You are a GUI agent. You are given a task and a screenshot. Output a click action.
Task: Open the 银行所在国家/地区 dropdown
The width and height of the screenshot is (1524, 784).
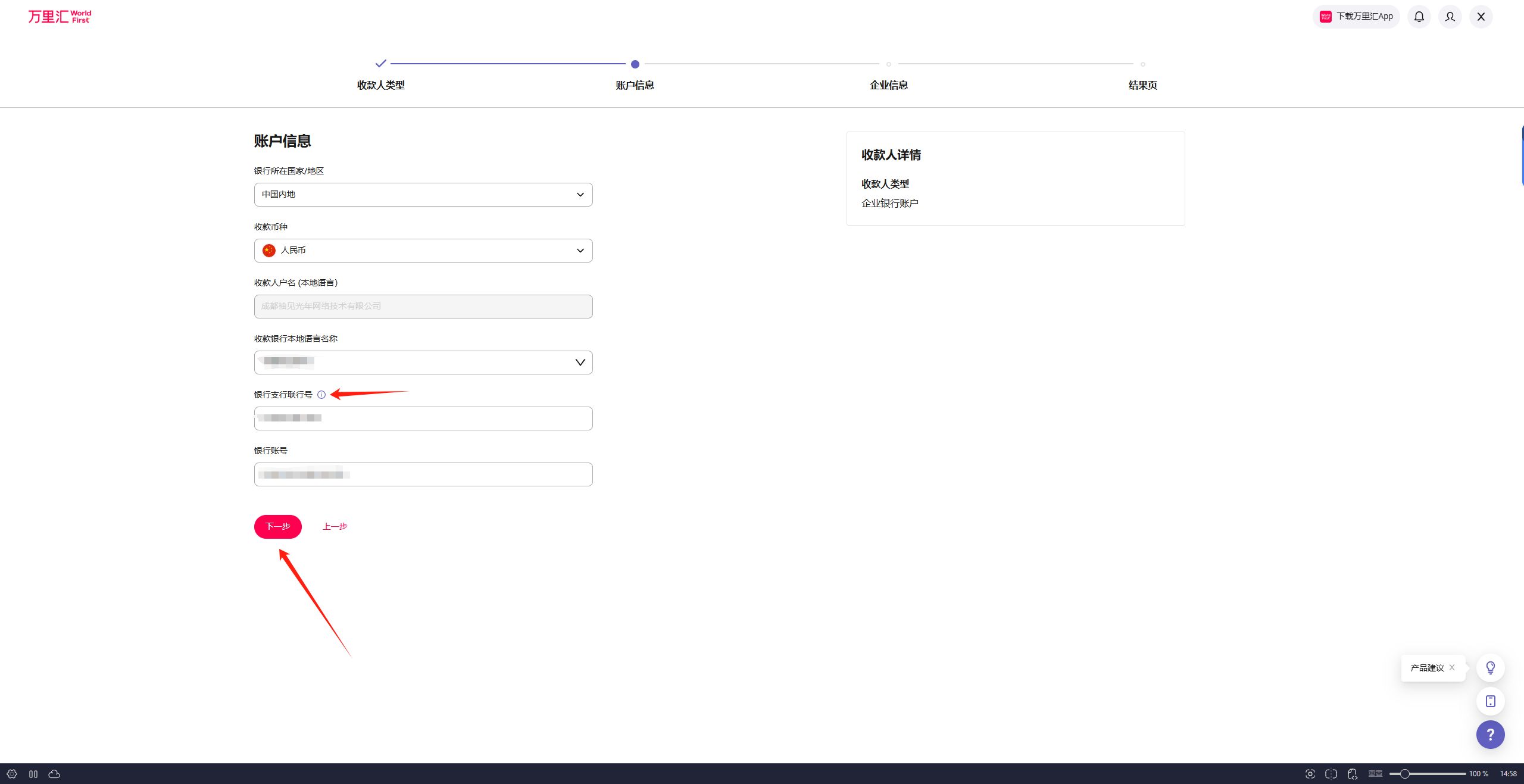423,195
